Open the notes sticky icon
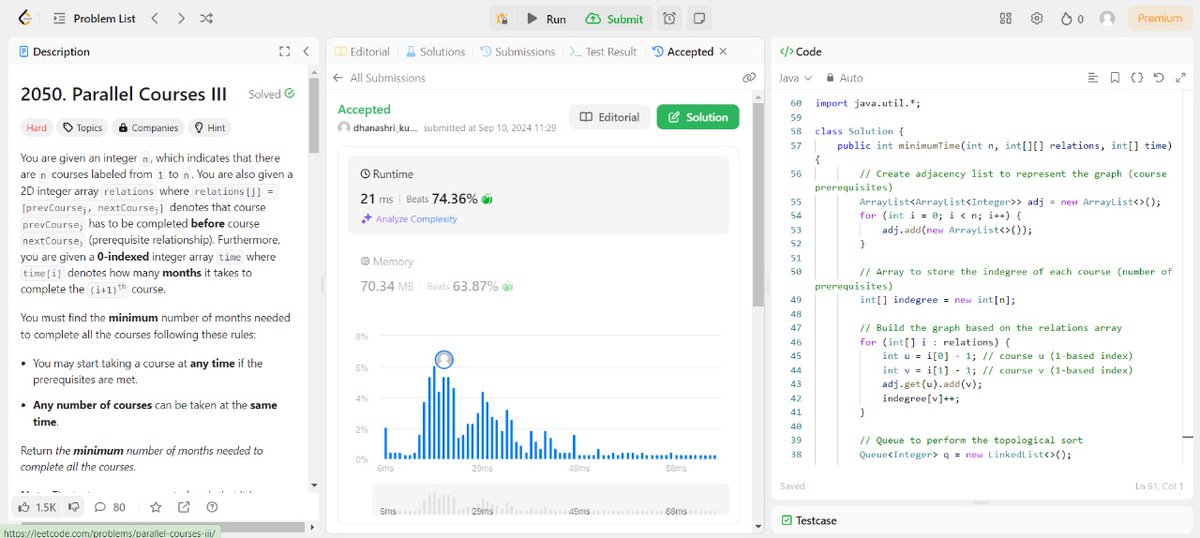This screenshot has height=538, width=1200. [699, 18]
